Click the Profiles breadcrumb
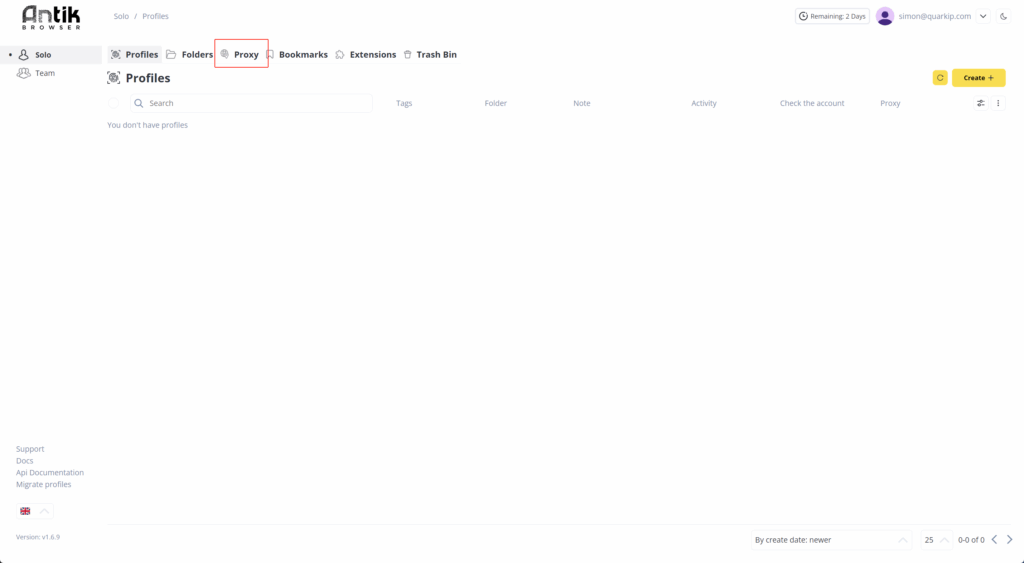The width and height of the screenshot is (1024, 563). (x=155, y=16)
